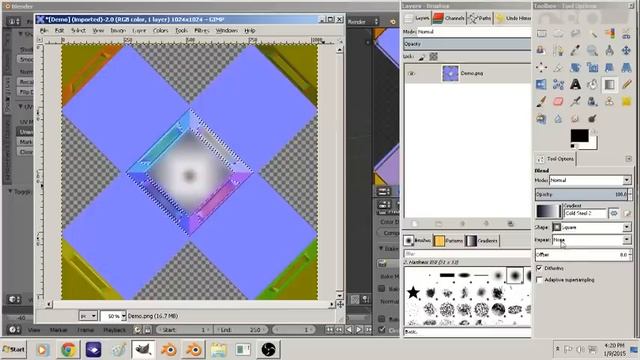This screenshot has height=360, width=640.
Task: Select the Shear tool
Action: pyautogui.click(x=610, y=67)
